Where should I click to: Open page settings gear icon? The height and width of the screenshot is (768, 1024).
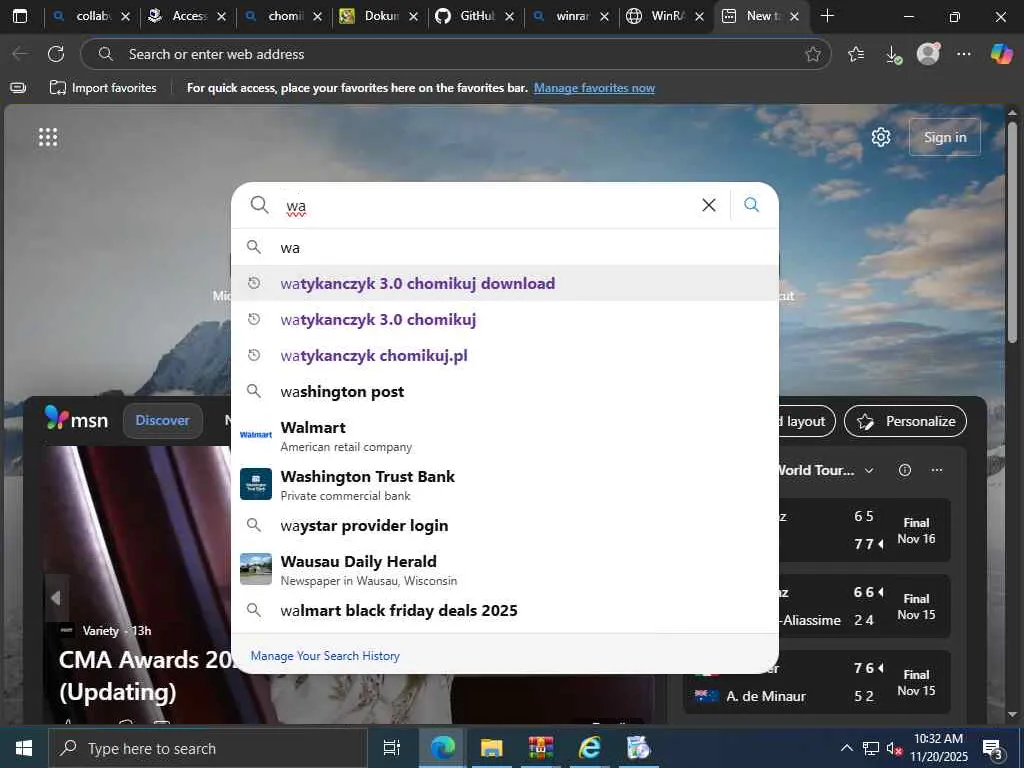(x=880, y=137)
